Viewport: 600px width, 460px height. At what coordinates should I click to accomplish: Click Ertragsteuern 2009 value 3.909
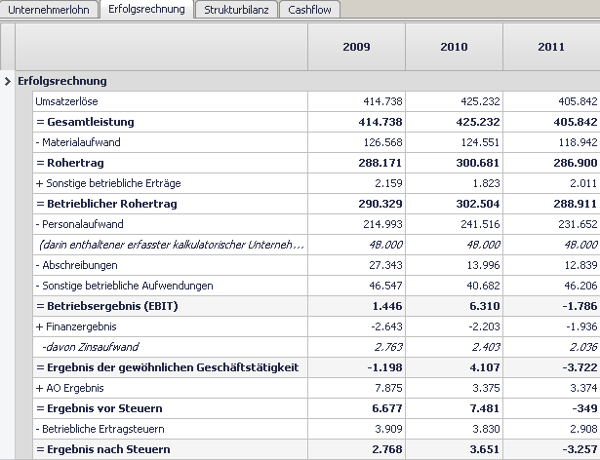(388, 429)
